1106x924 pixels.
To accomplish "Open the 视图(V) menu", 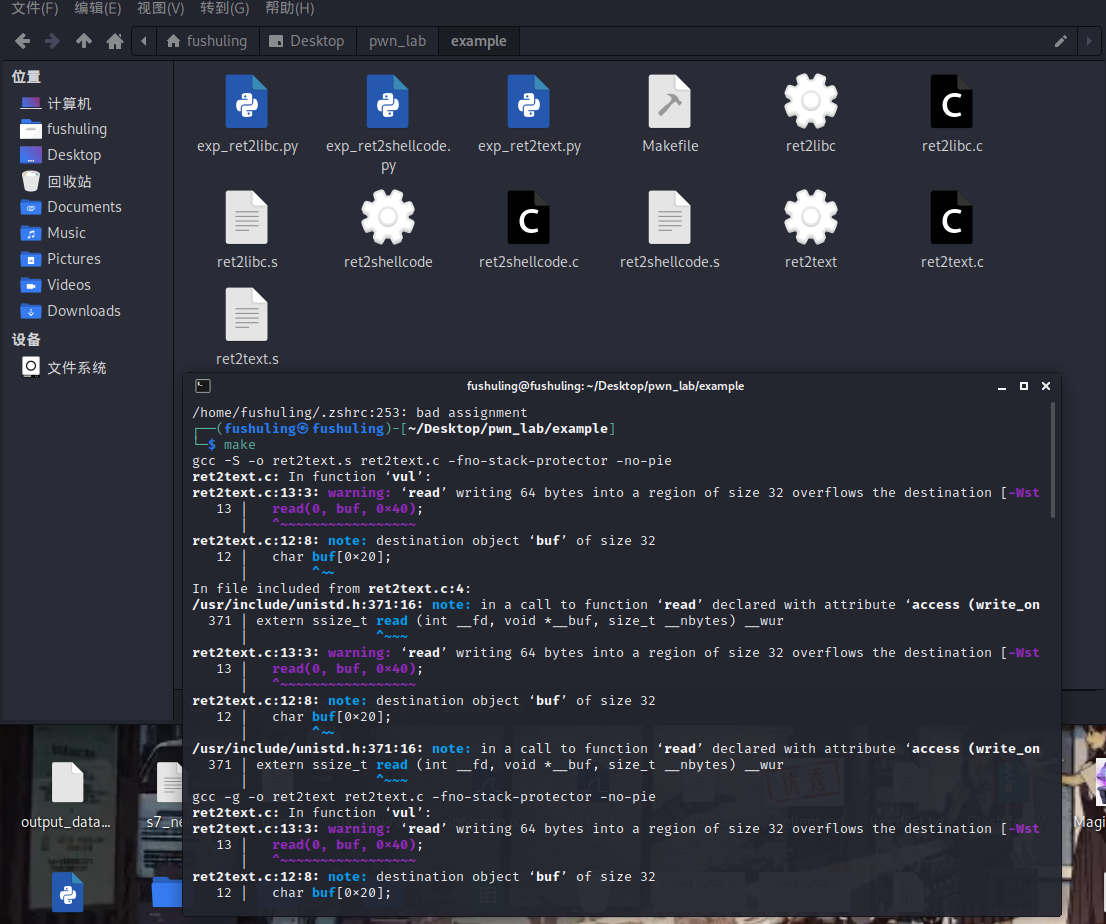I will pos(160,9).
